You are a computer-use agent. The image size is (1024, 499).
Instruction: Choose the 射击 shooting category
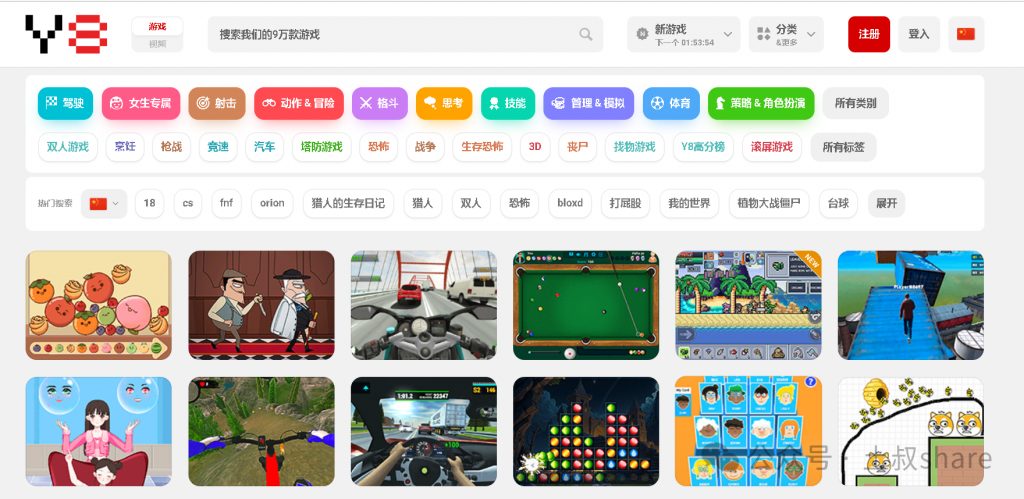[216, 103]
